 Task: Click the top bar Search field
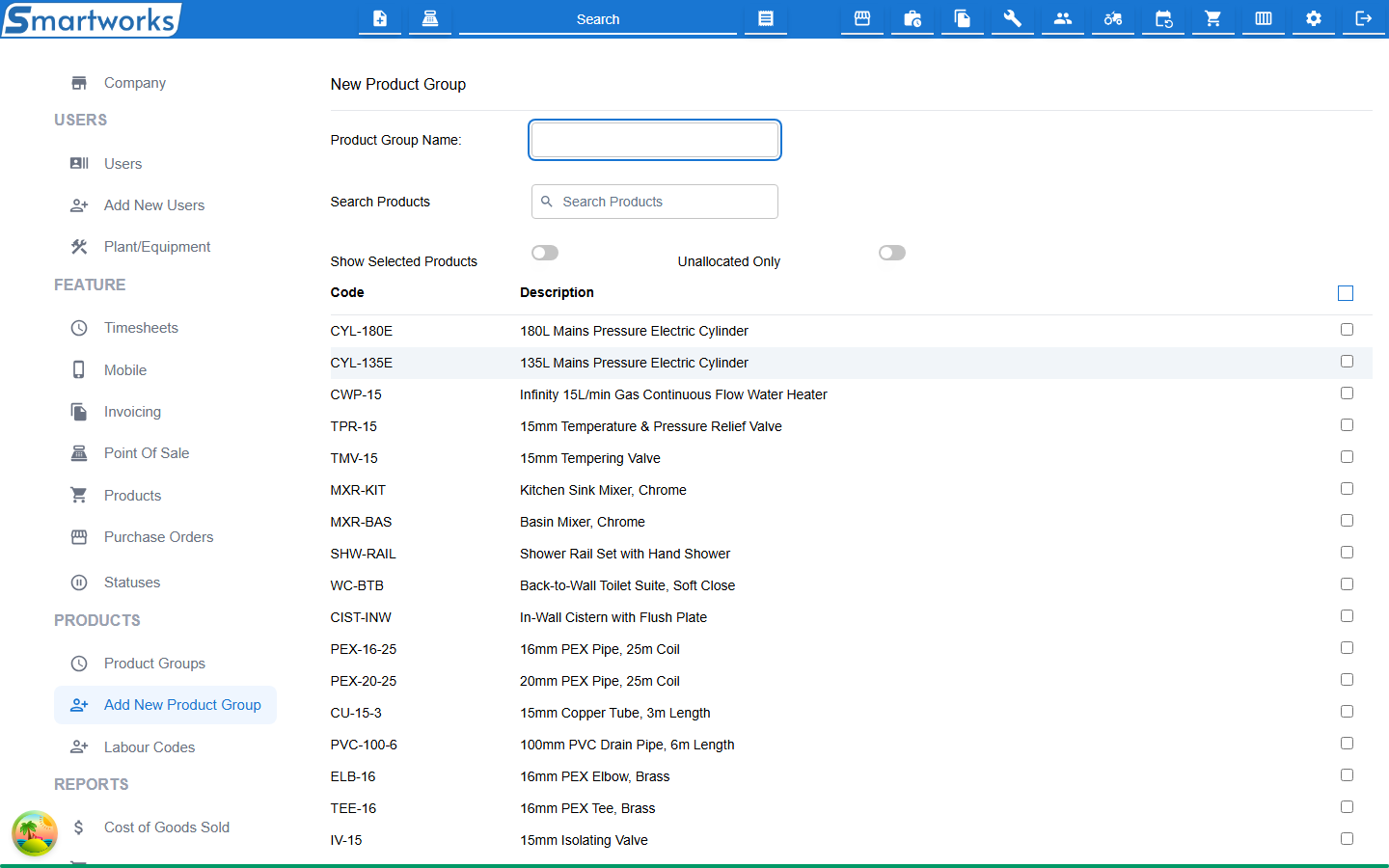tap(598, 19)
